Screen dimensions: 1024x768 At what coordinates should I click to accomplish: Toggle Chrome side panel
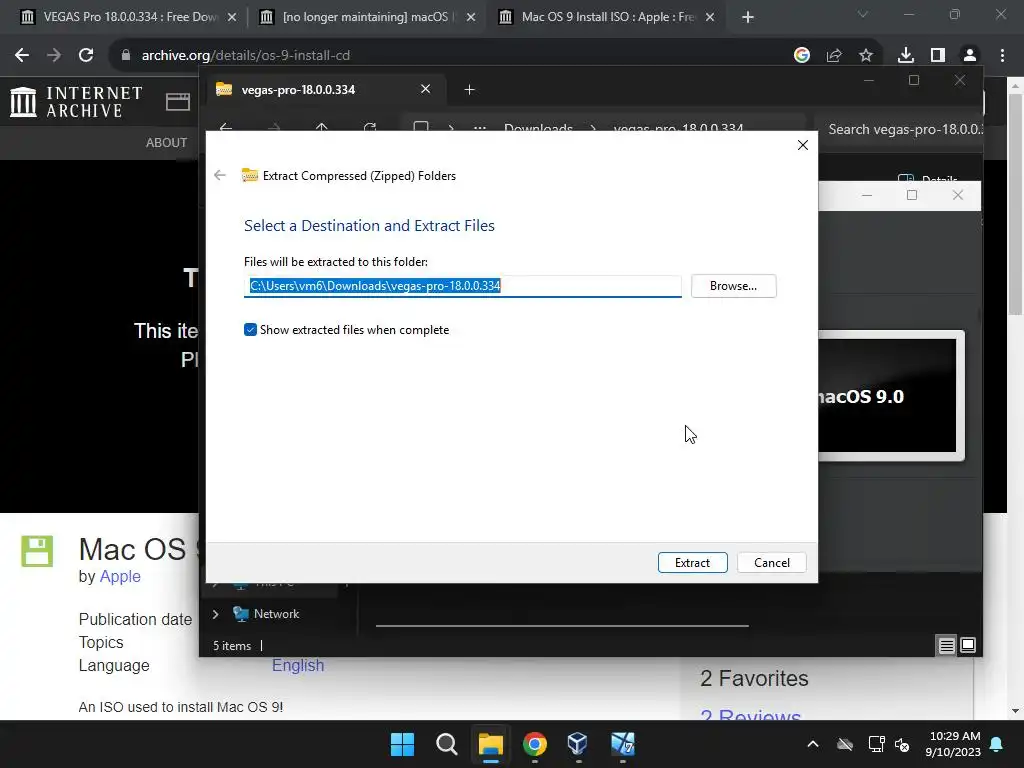click(x=938, y=56)
